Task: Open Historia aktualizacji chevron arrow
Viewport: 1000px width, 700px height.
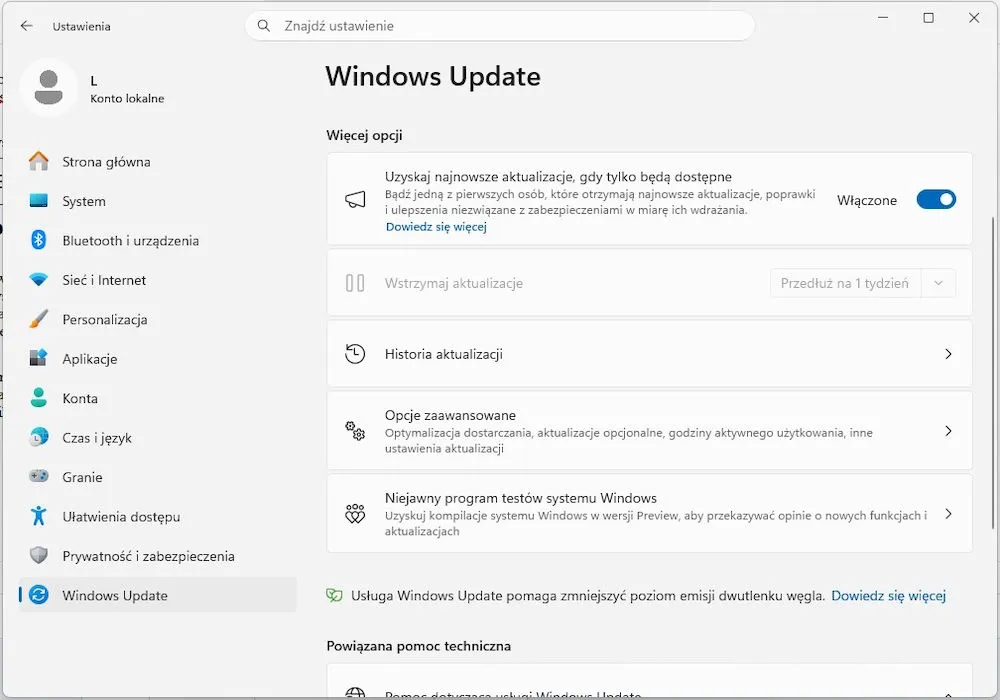Action: 948,354
